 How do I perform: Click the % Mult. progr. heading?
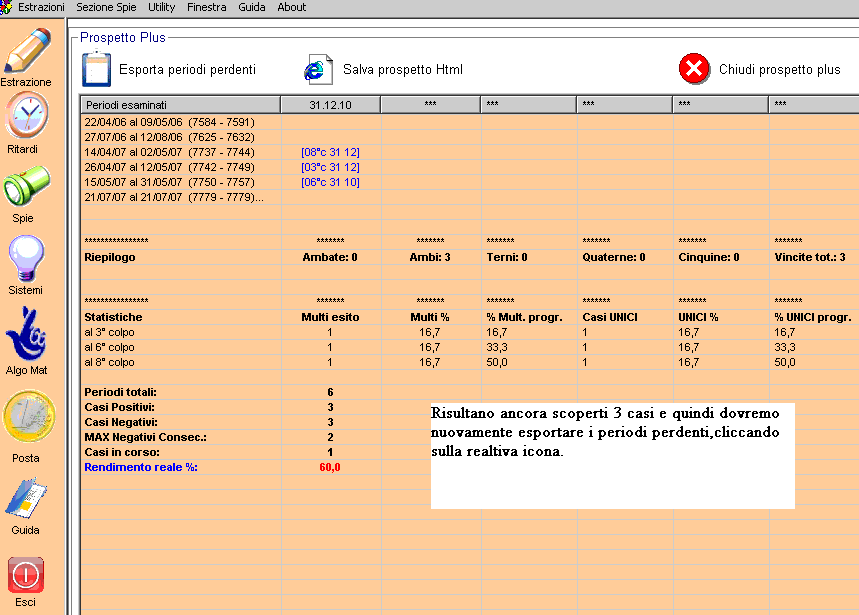click(524, 317)
